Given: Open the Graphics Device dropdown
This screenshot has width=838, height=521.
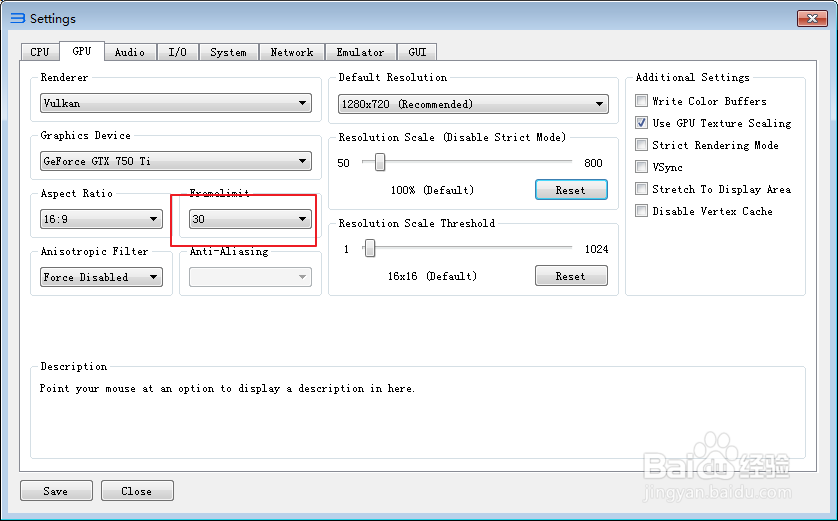Looking at the screenshot, I should pyautogui.click(x=176, y=161).
